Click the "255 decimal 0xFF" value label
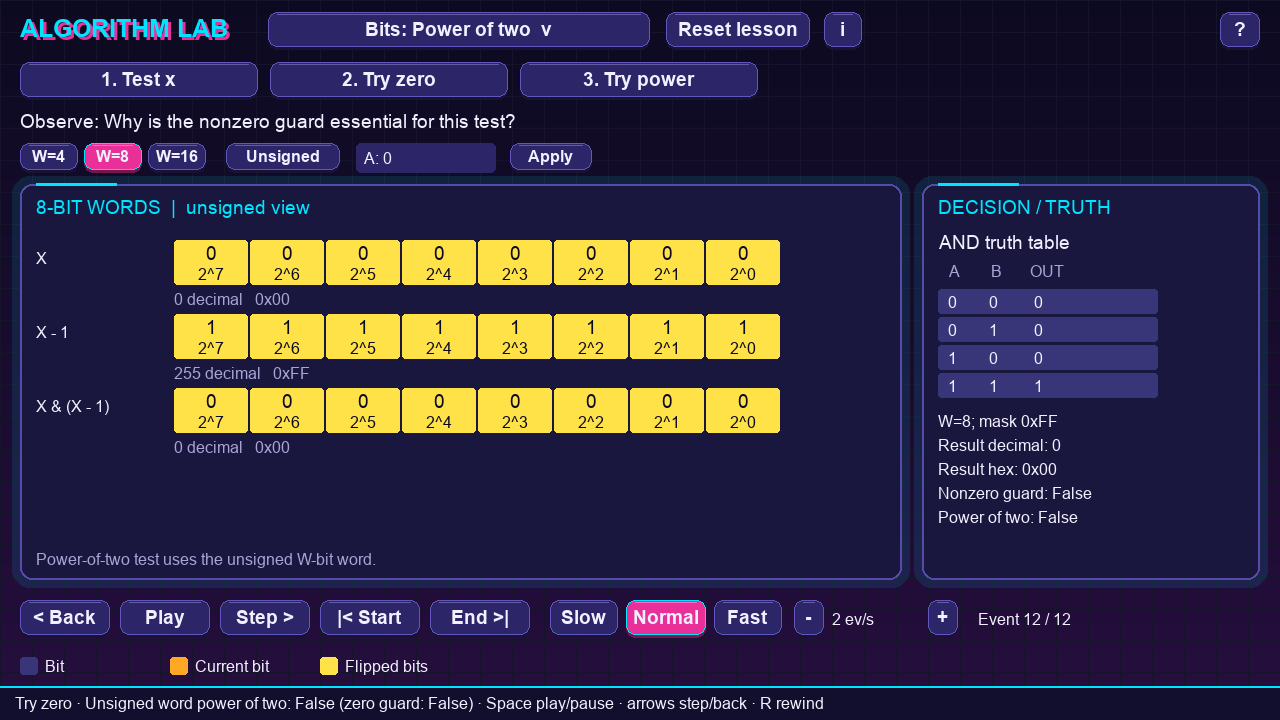This screenshot has height=720, width=1280. pos(242,374)
